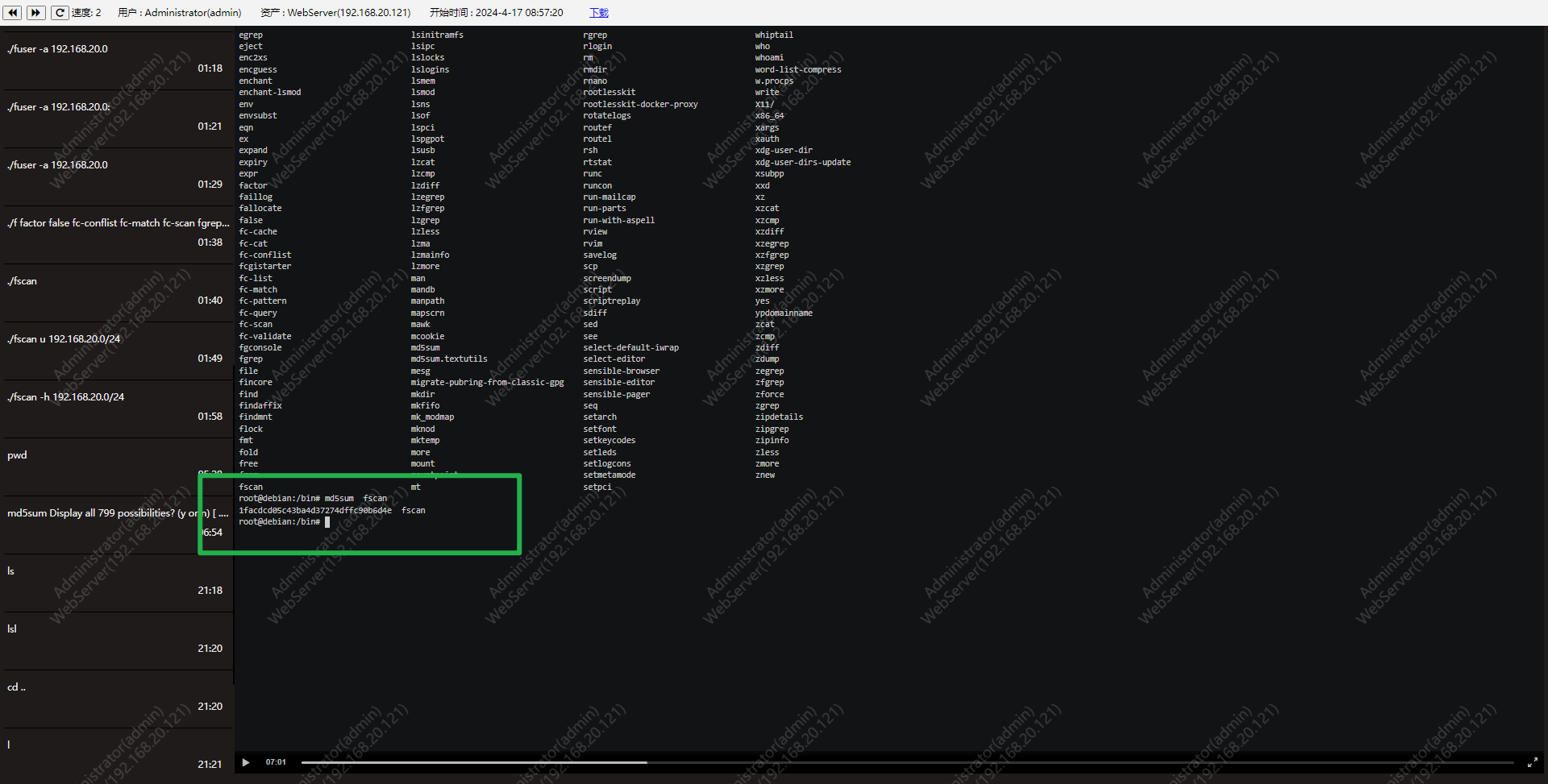Click the fast-forward speed button
Screen dimensions: 1548x784
35,12
